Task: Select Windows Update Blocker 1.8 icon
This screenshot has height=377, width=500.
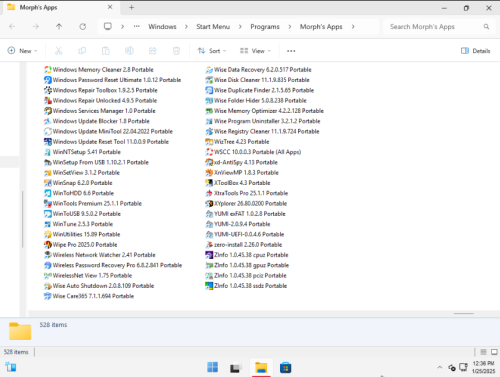Action: tap(48, 121)
